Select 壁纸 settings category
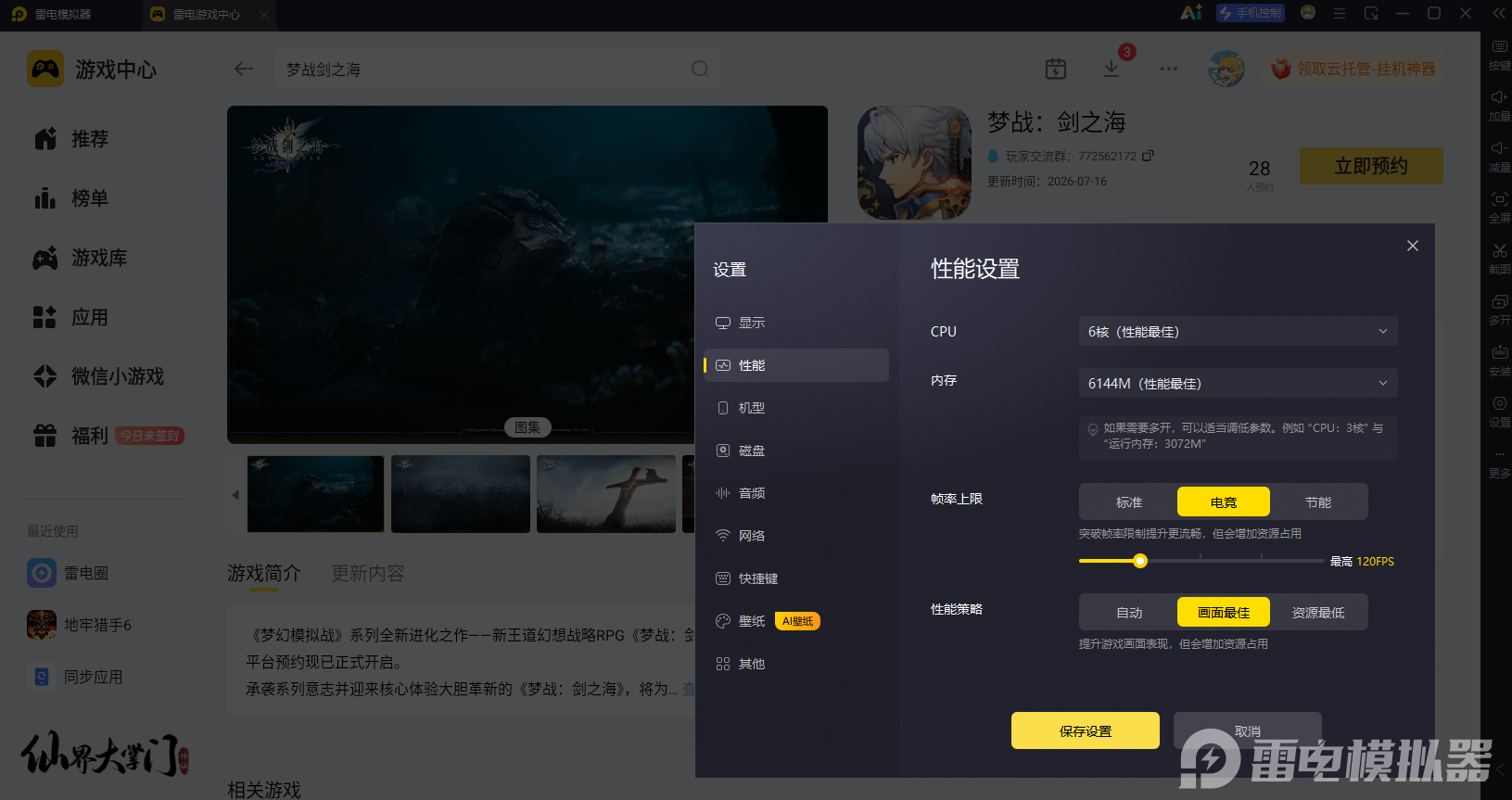 click(x=796, y=621)
